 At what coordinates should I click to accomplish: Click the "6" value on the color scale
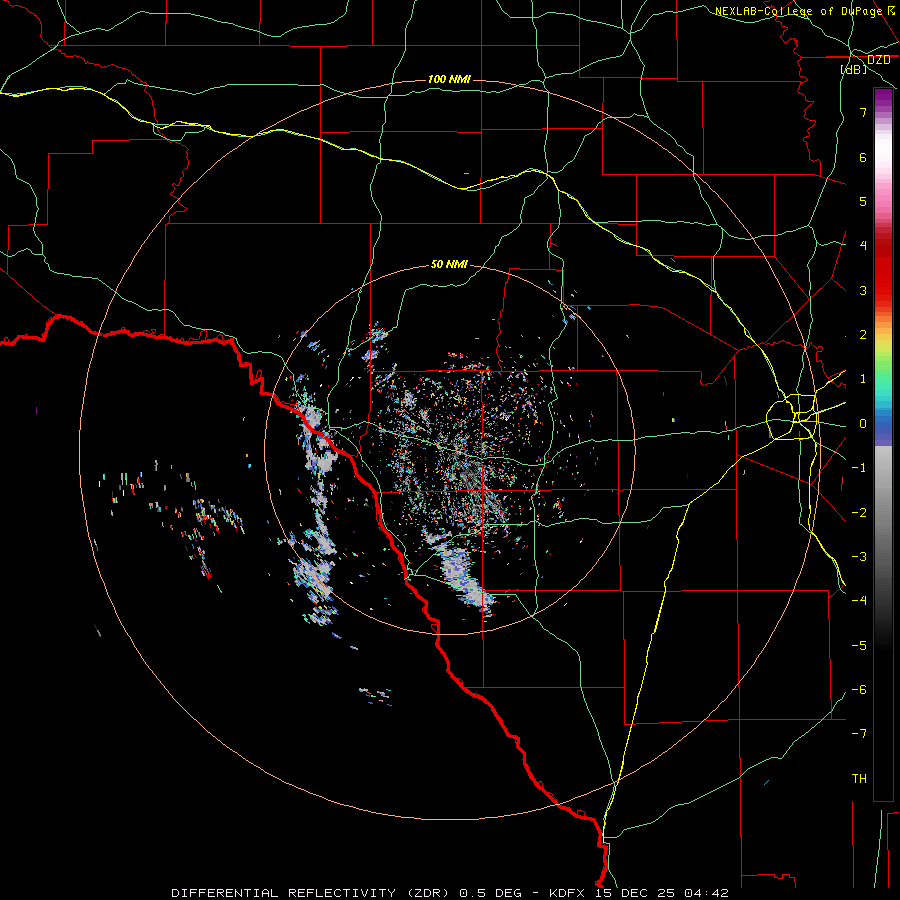(x=863, y=157)
